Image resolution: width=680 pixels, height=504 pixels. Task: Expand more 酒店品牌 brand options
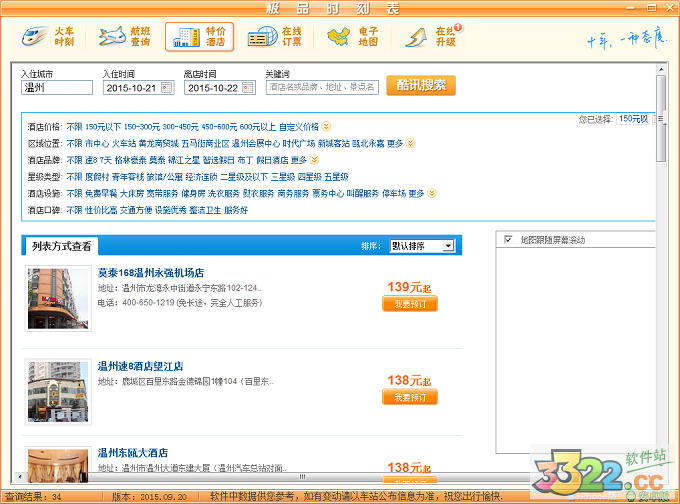314,160
